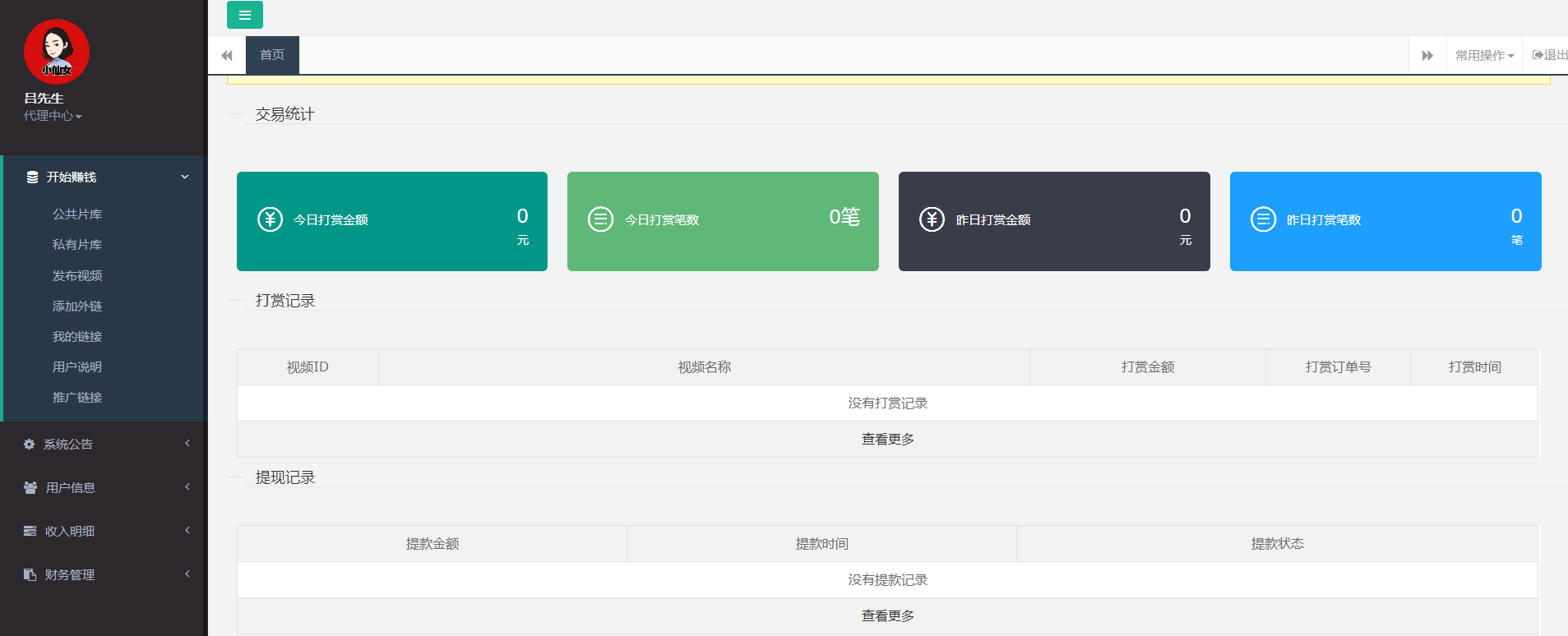The image size is (1568, 636).
Task: Click the yen icon on 今日打赏金额 card
Action: 270,219
